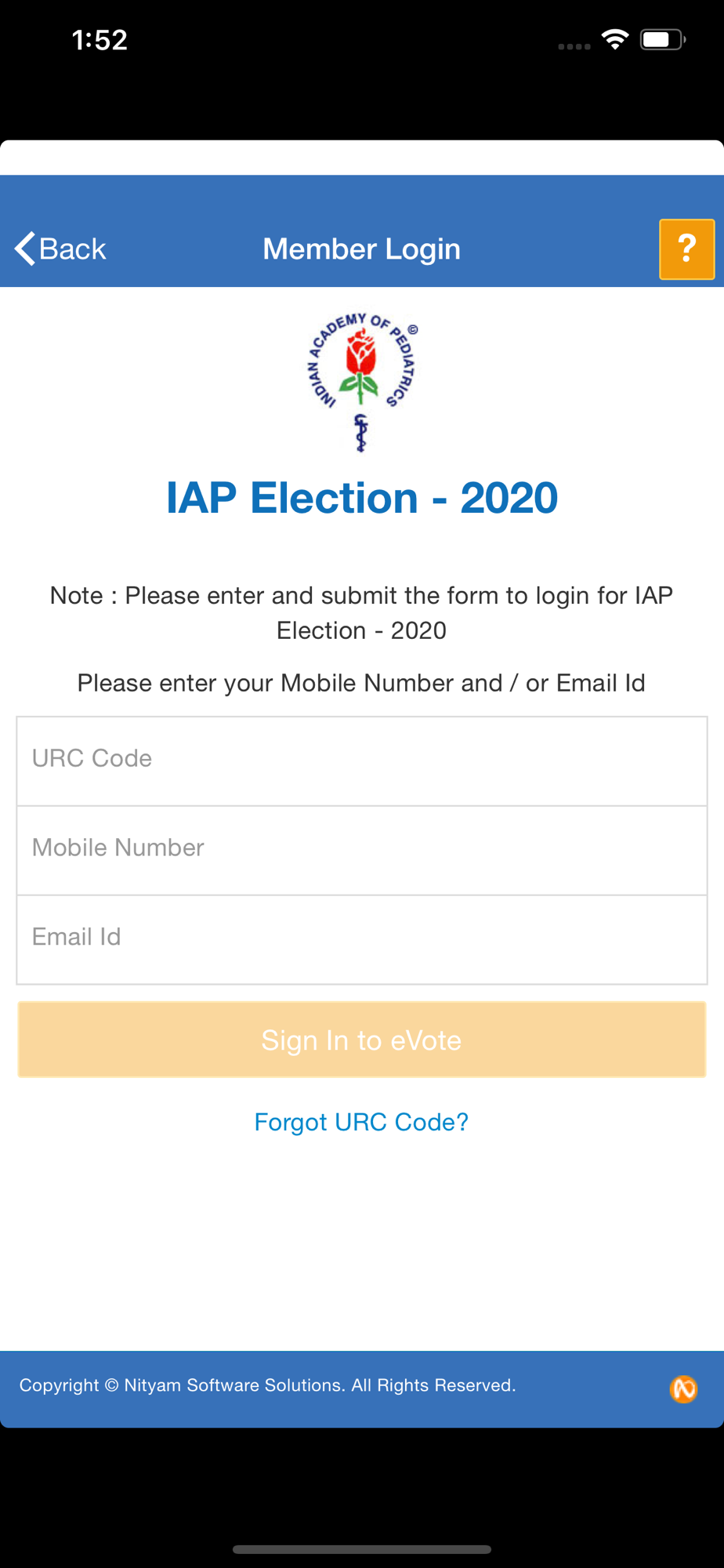Tap the Nityam Software Solutions copyright text

click(267, 1385)
